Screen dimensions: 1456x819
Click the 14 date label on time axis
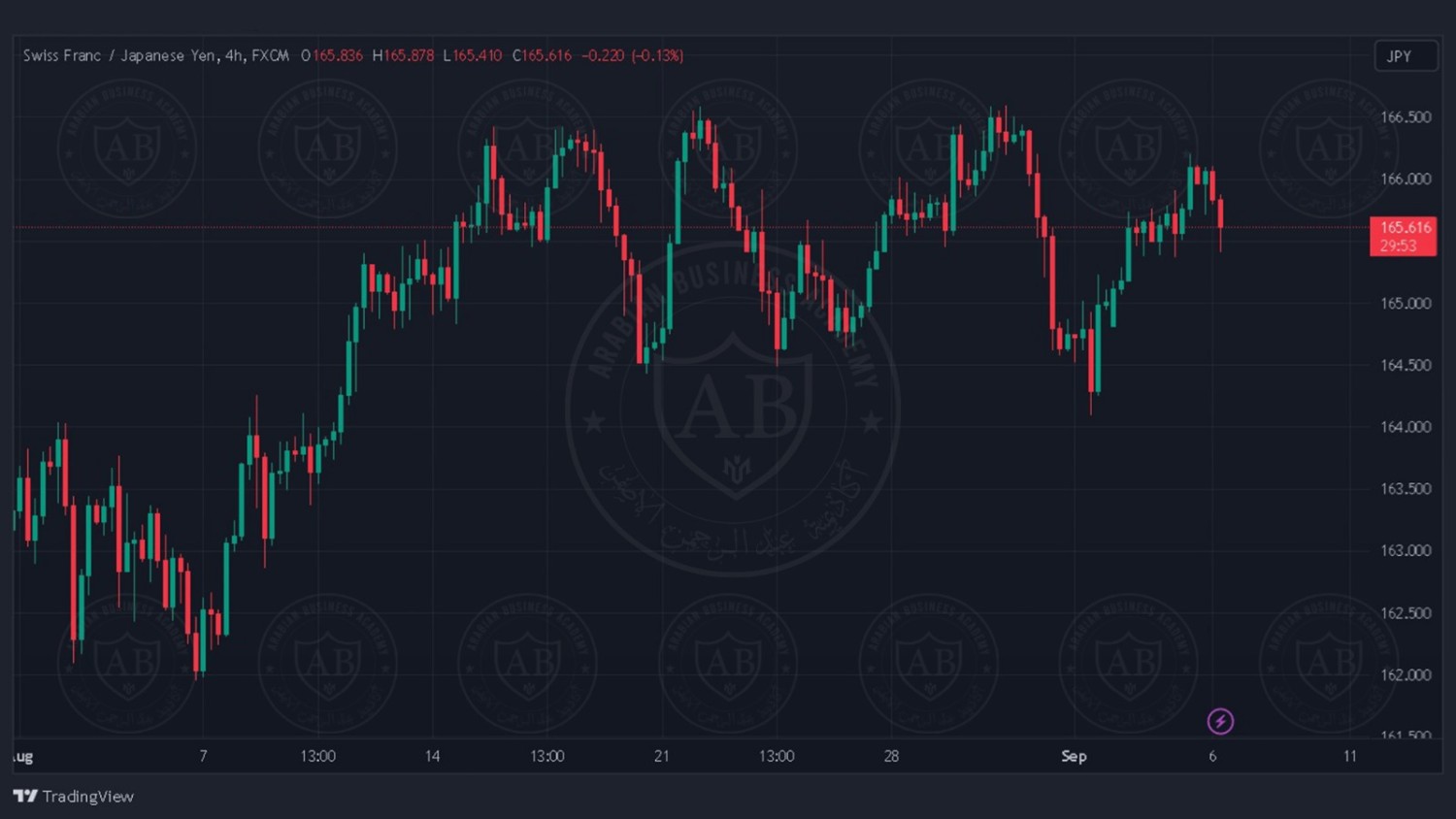click(x=432, y=756)
